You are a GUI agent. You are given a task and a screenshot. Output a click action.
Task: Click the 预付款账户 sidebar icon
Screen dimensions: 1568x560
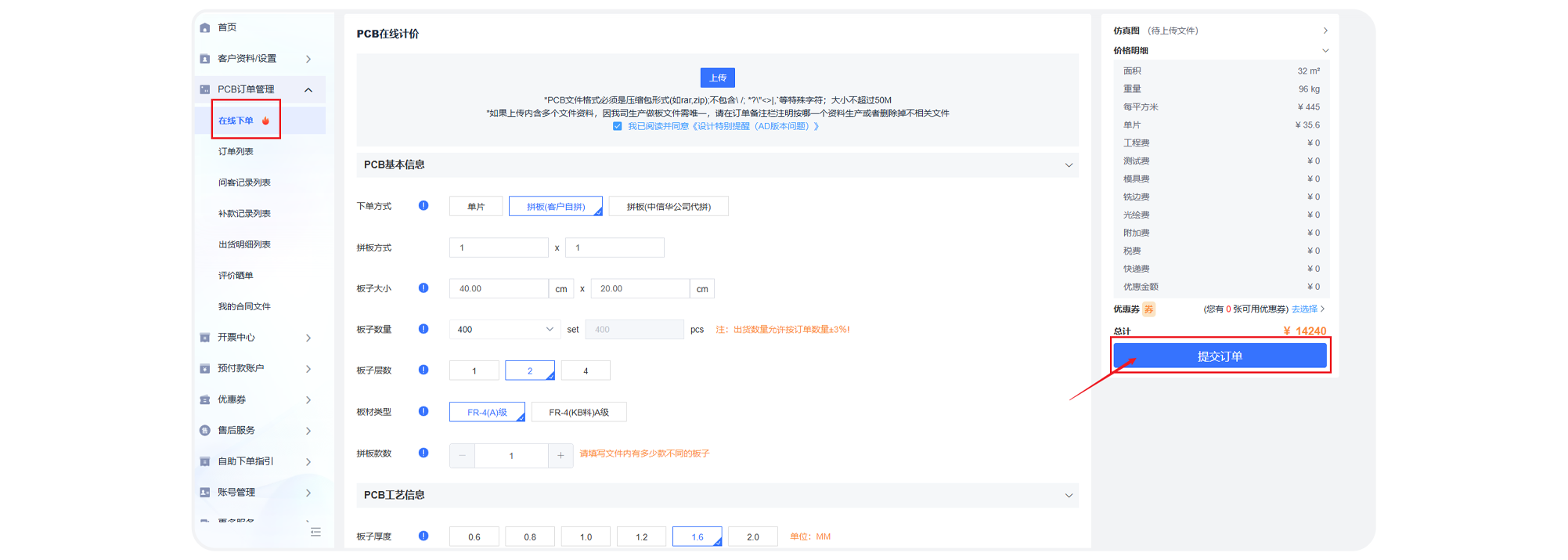click(x=205, y=368)
